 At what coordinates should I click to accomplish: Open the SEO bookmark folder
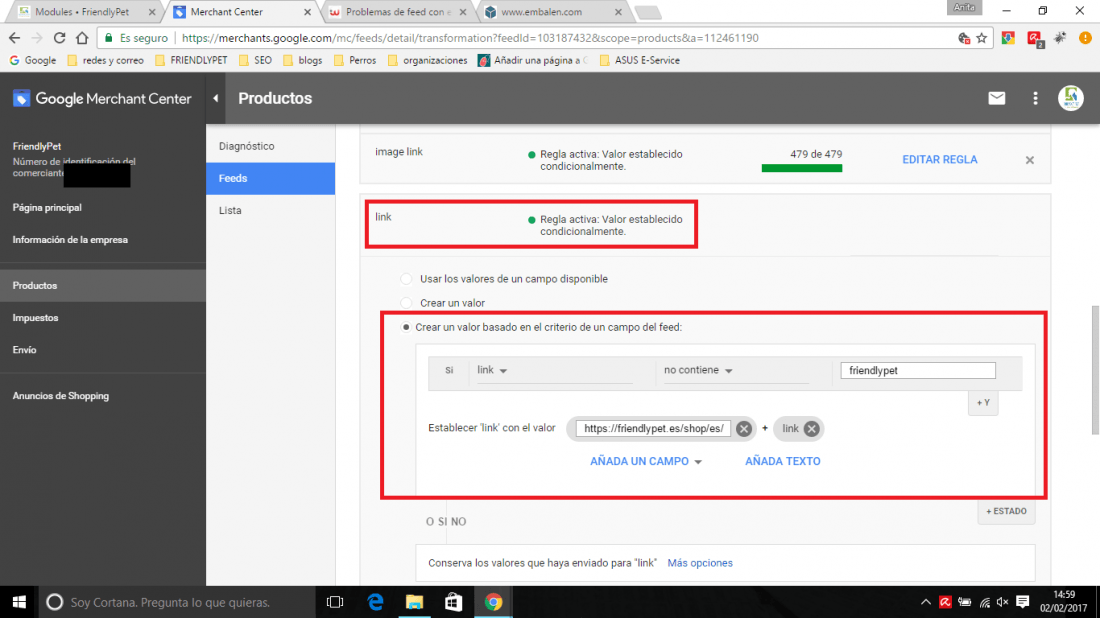coord(255,60)
